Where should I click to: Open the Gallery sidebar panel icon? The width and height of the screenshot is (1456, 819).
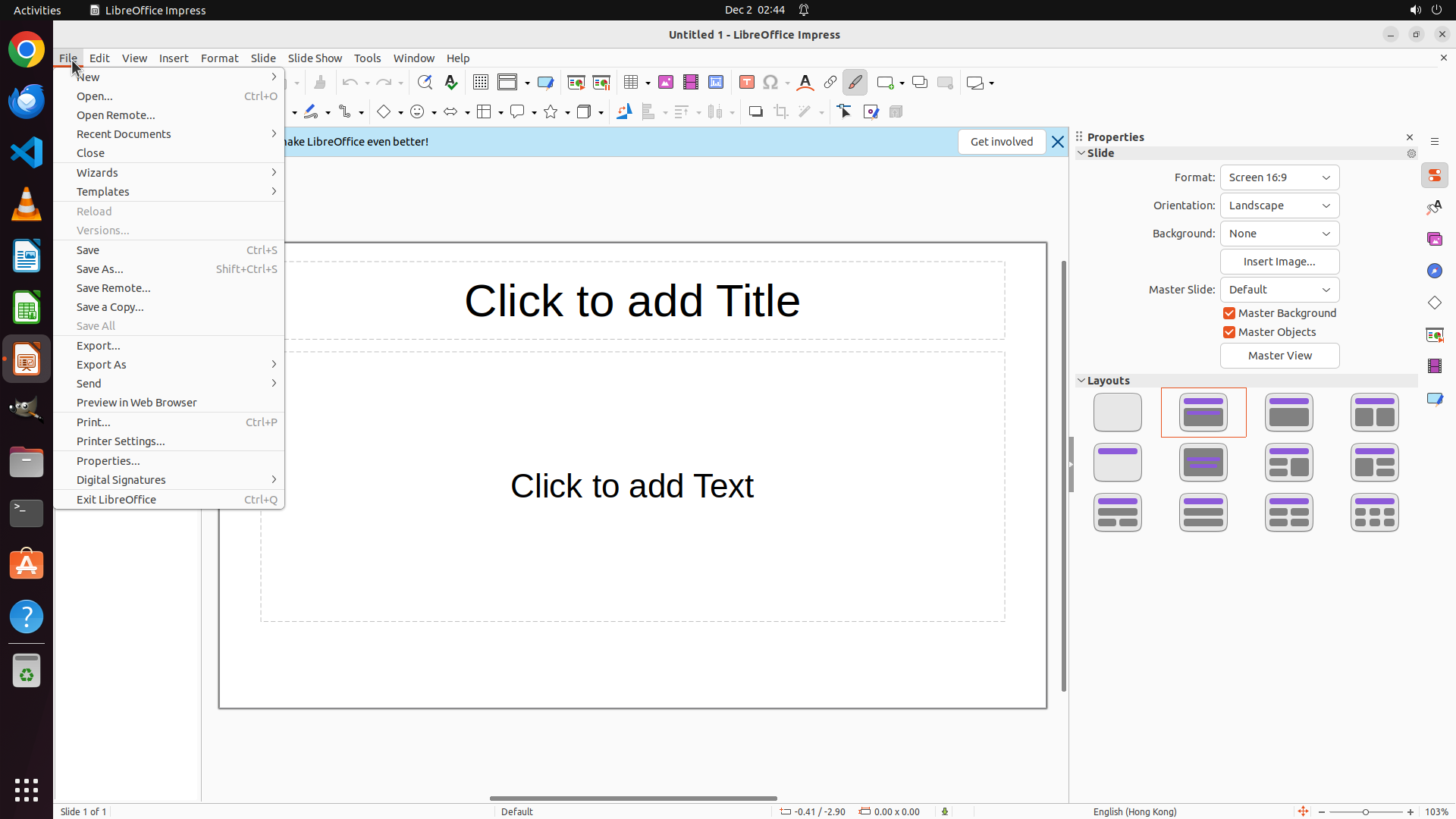coord(1435,239)
